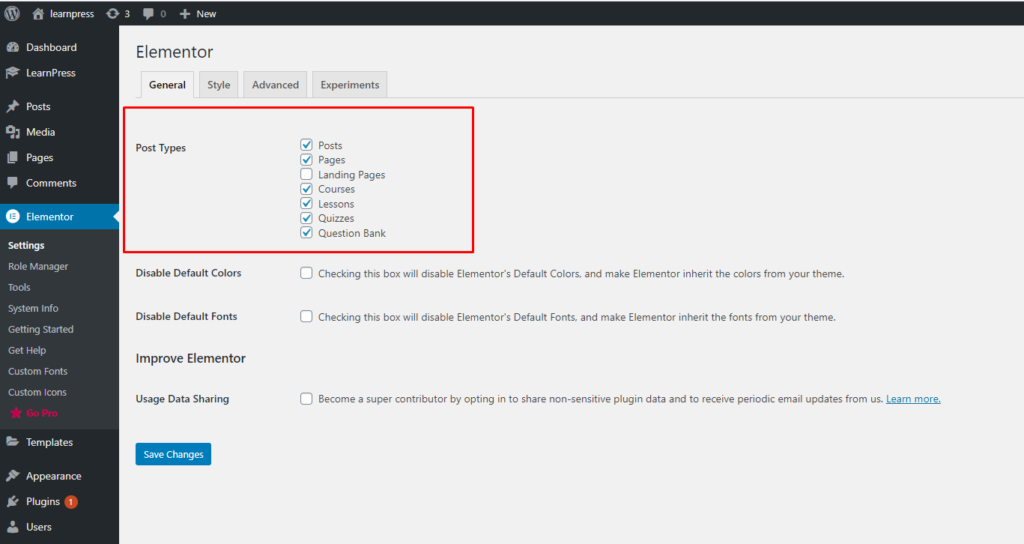Open Plugins menu with update badge

pos(43,502)
